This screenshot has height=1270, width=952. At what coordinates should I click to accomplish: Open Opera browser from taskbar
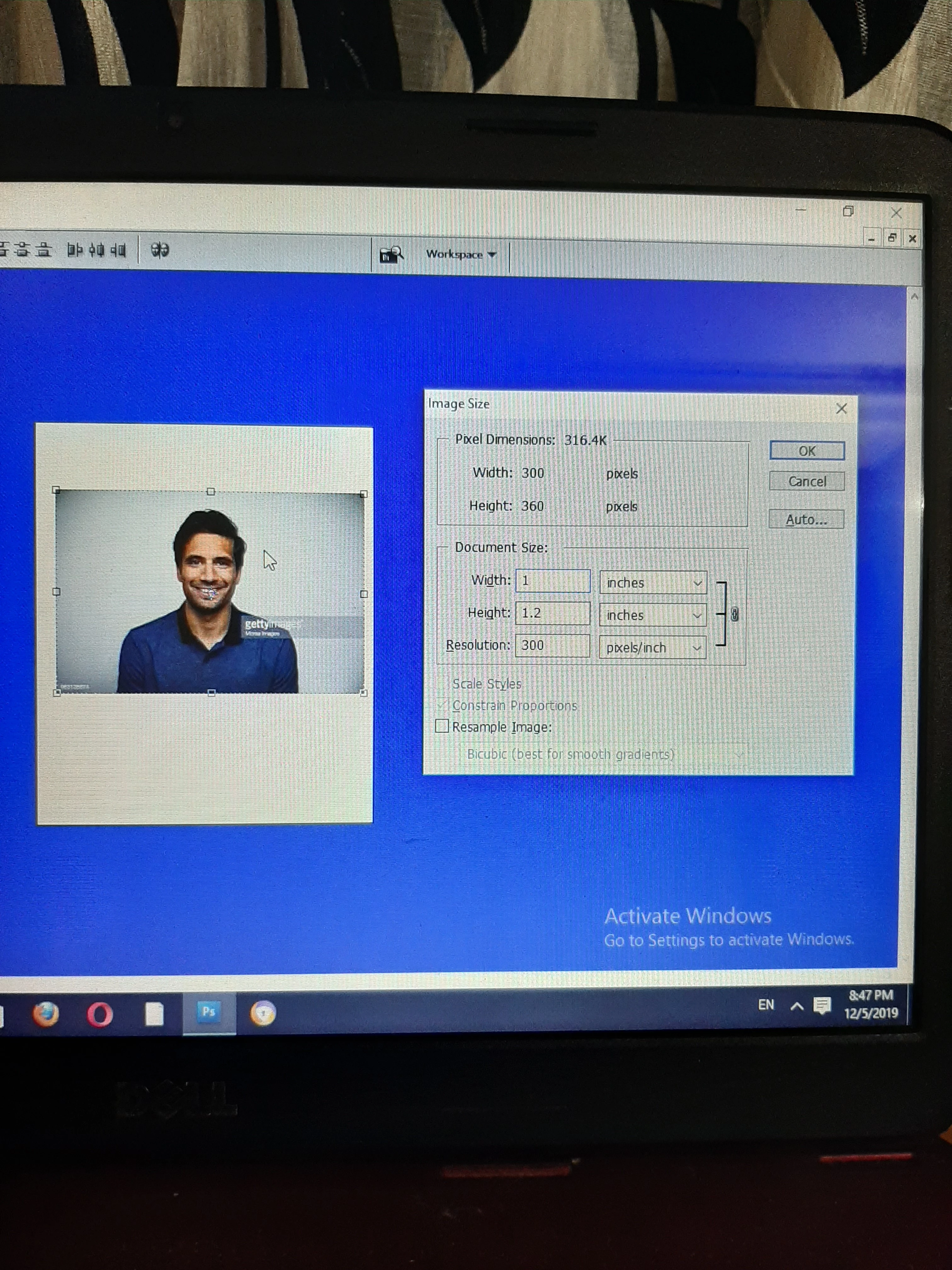click(100, 1015)
